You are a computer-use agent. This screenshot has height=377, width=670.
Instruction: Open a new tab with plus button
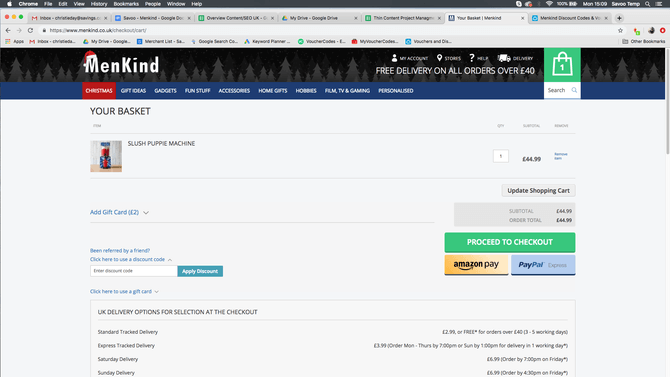[619, 18]
